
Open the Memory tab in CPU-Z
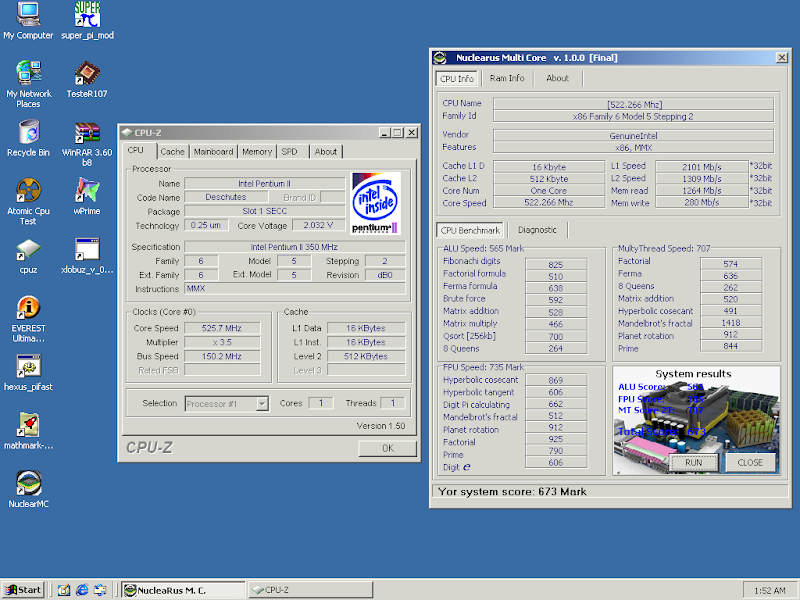pos(257,152)
